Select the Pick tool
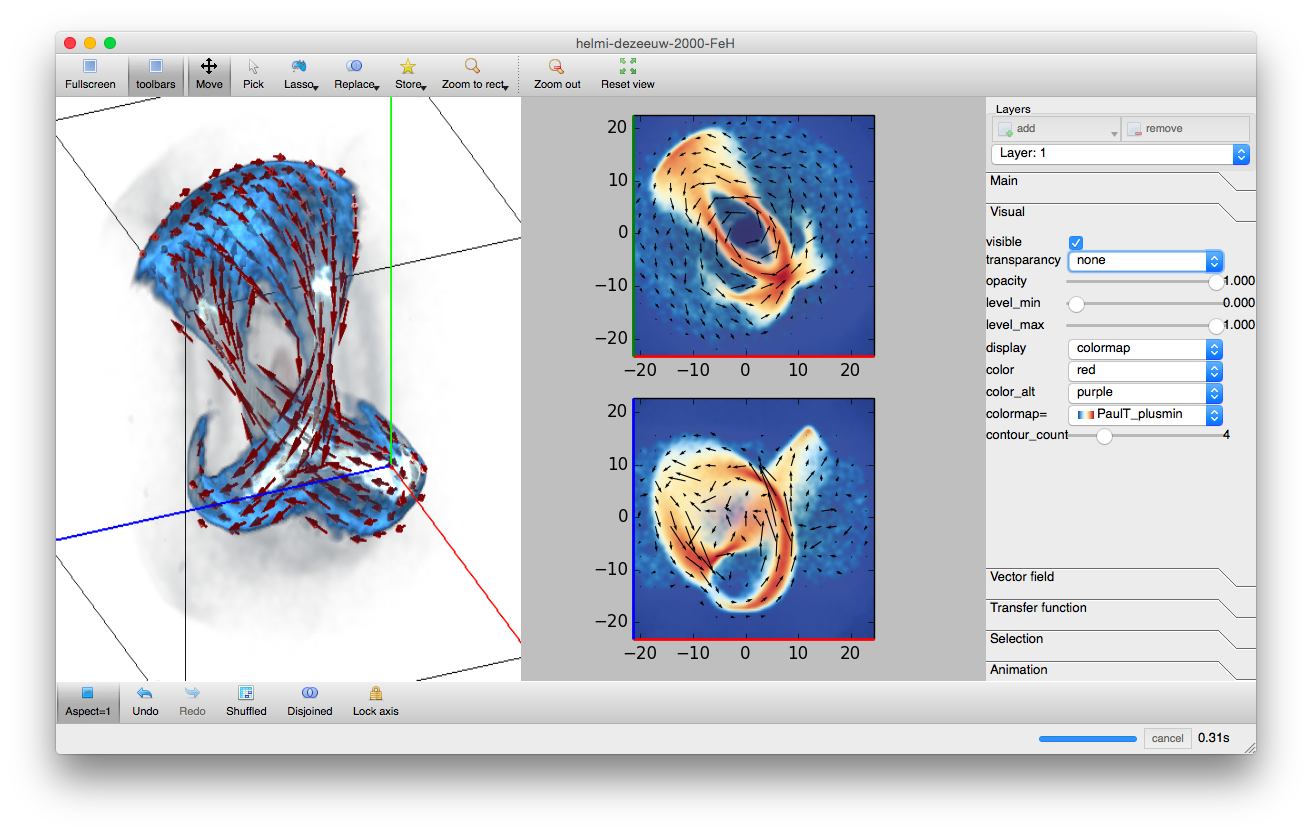The image size is (1312, 834). 253,74
